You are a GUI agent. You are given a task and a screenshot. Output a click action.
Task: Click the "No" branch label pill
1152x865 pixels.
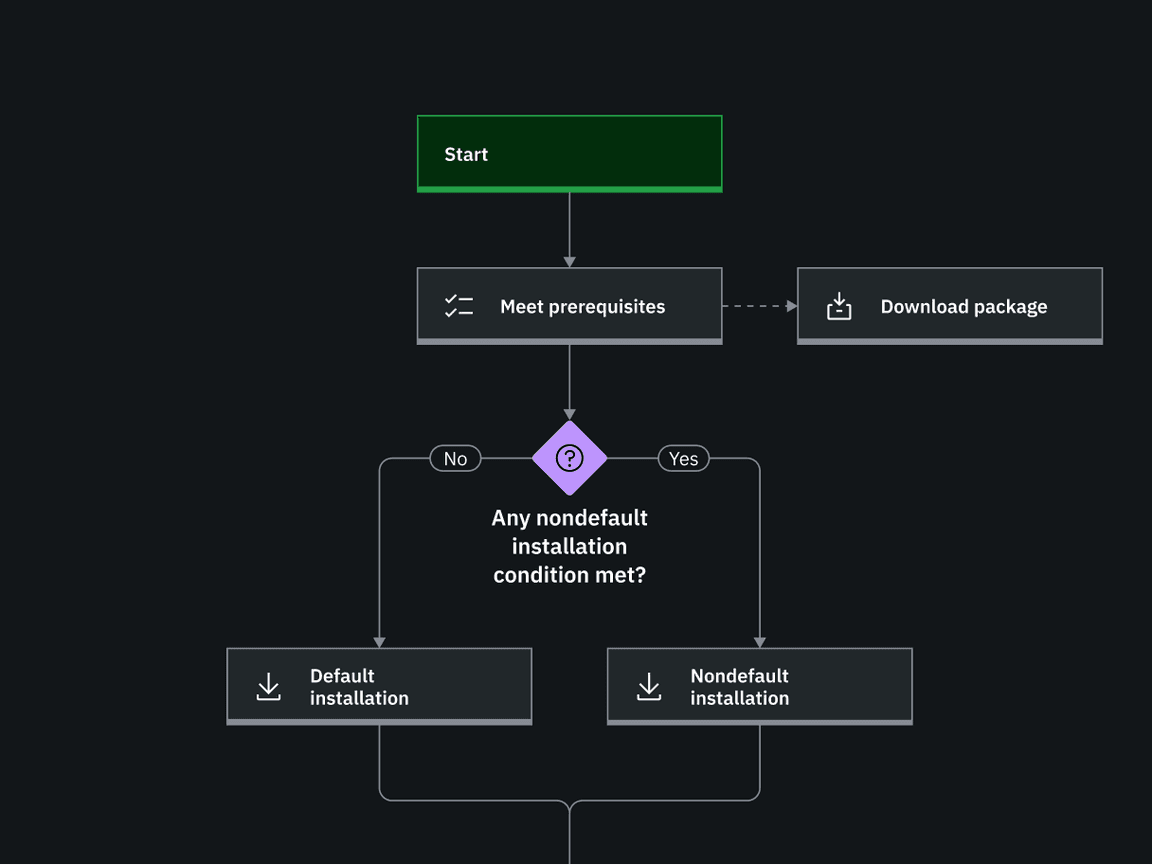[x=455, y=458]
